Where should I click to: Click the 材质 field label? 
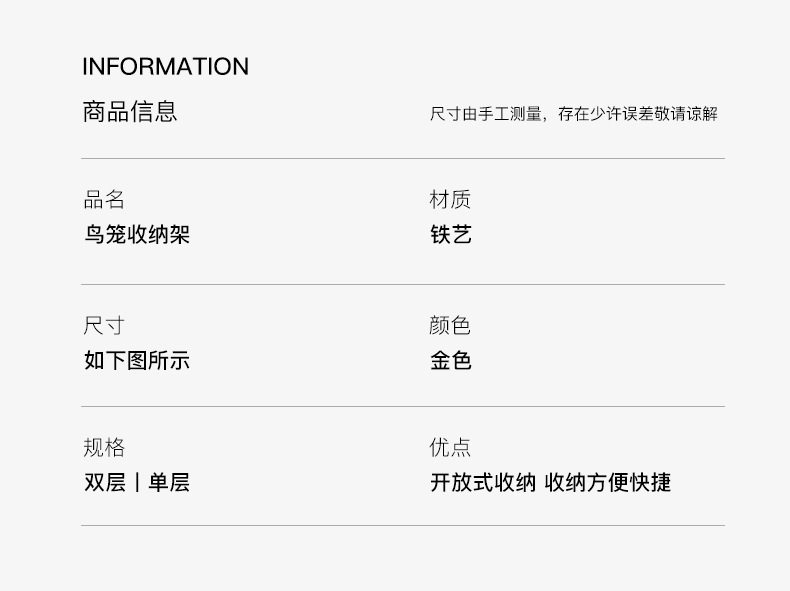click(x=450, y=200)
